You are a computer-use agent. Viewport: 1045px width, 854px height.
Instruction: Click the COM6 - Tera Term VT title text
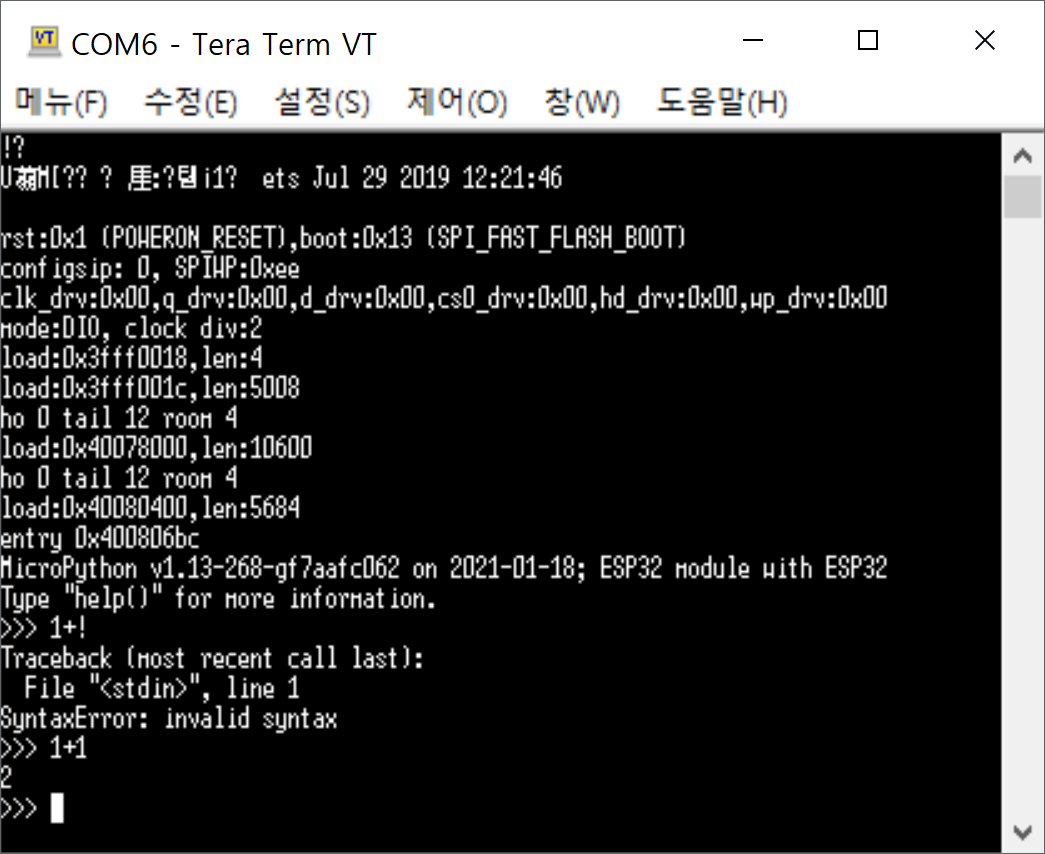[224, 45]
